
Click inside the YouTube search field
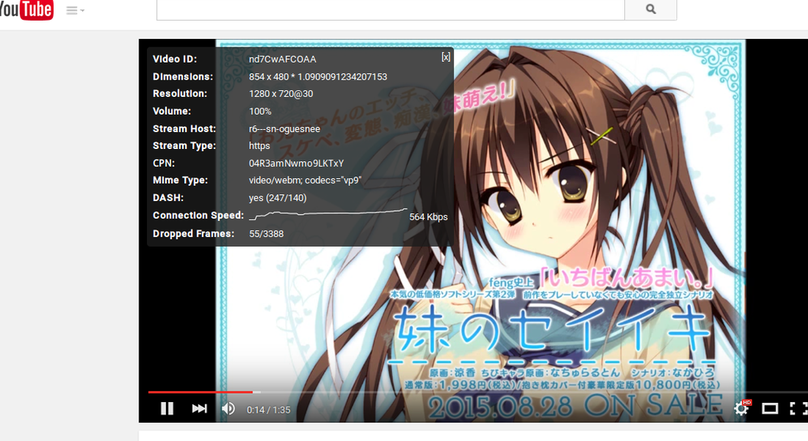pyautogui.click(x=390, y=9)
